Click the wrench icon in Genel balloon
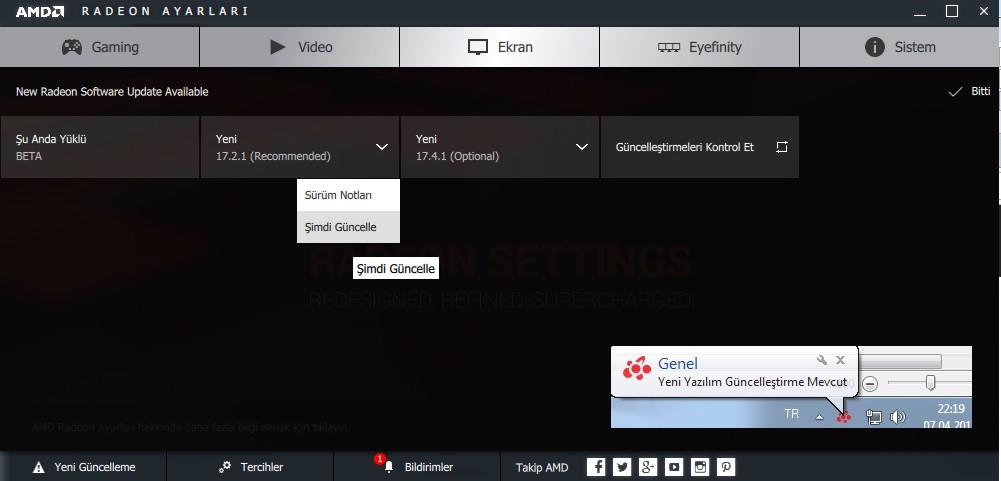Viewport: 1001px width, 481px height. click(x=822, y=360)
